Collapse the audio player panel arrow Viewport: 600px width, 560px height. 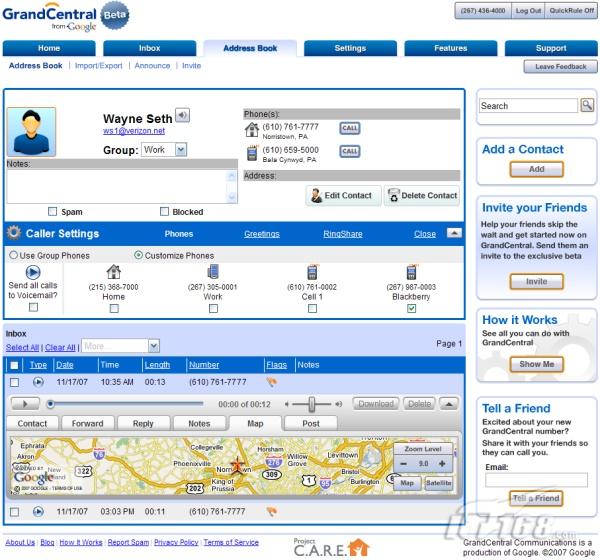pos(448,404)
